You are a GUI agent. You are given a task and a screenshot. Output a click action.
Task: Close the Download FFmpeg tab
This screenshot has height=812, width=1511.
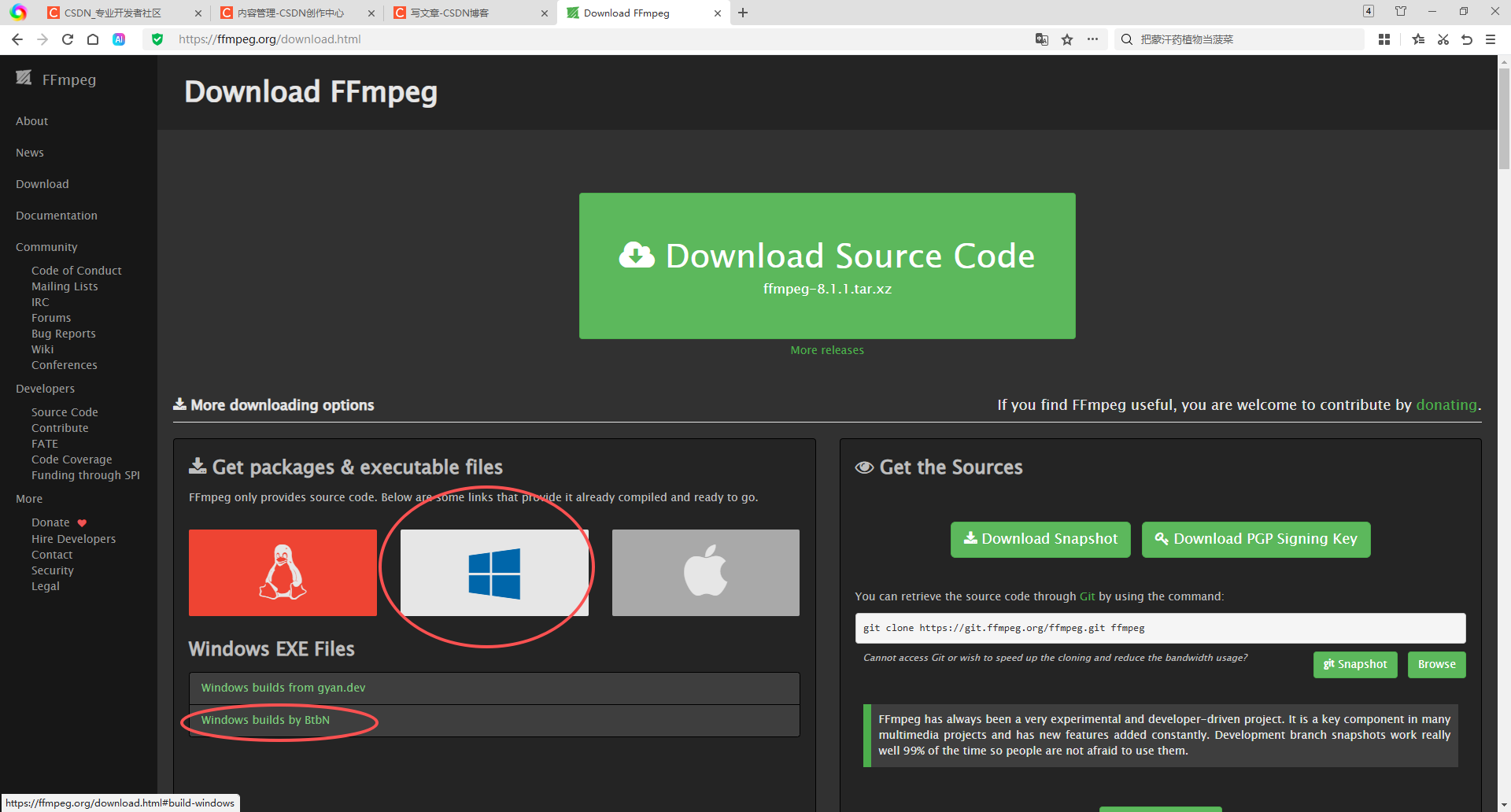coord(718,13)
